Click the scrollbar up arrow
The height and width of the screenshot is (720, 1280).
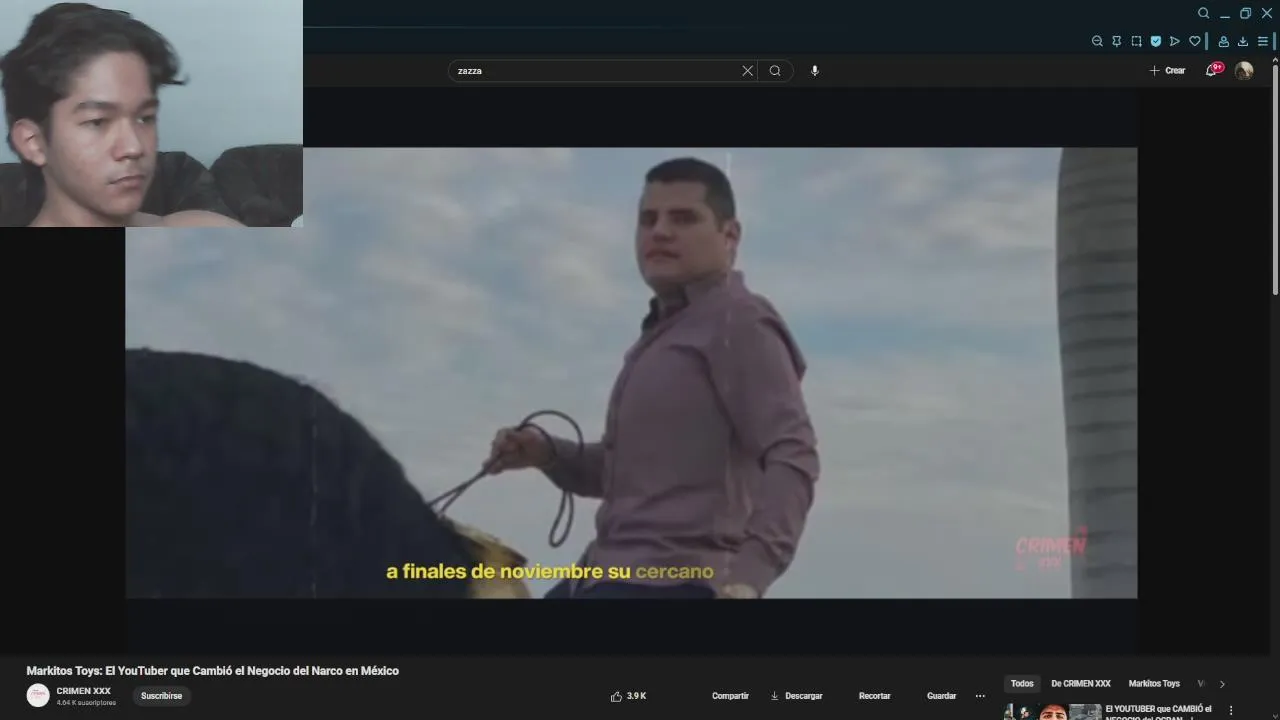(1275, 59)
